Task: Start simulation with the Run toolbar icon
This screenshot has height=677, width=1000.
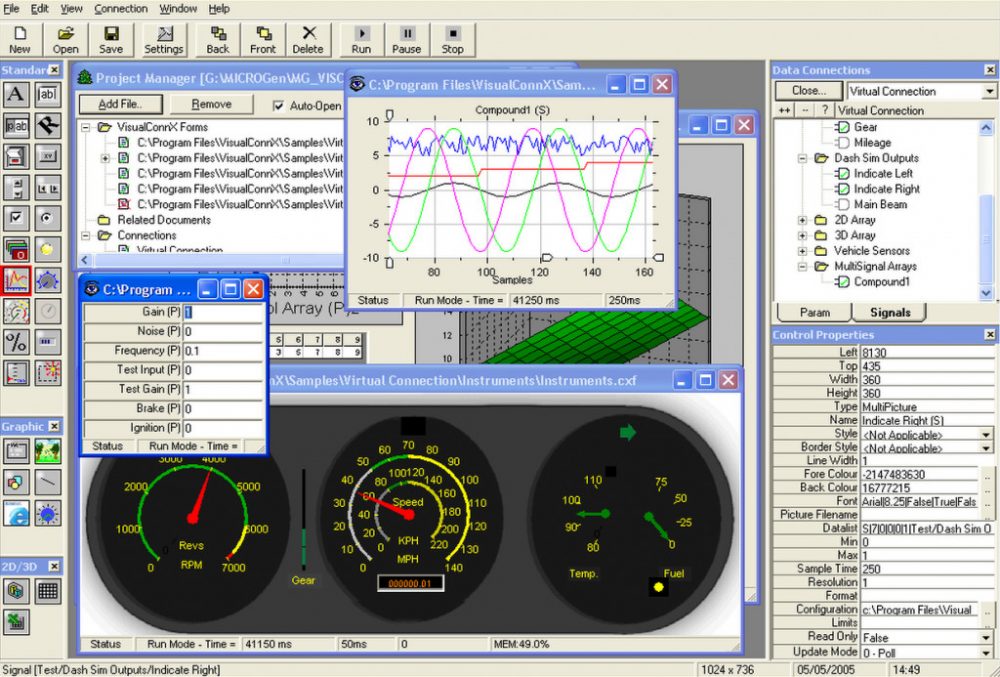Action: 361,40
